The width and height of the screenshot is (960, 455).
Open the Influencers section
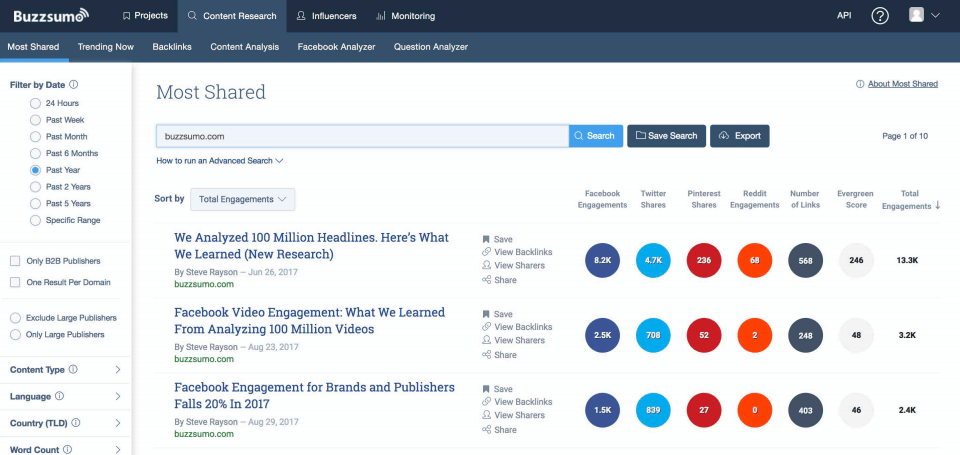(326, 16)
